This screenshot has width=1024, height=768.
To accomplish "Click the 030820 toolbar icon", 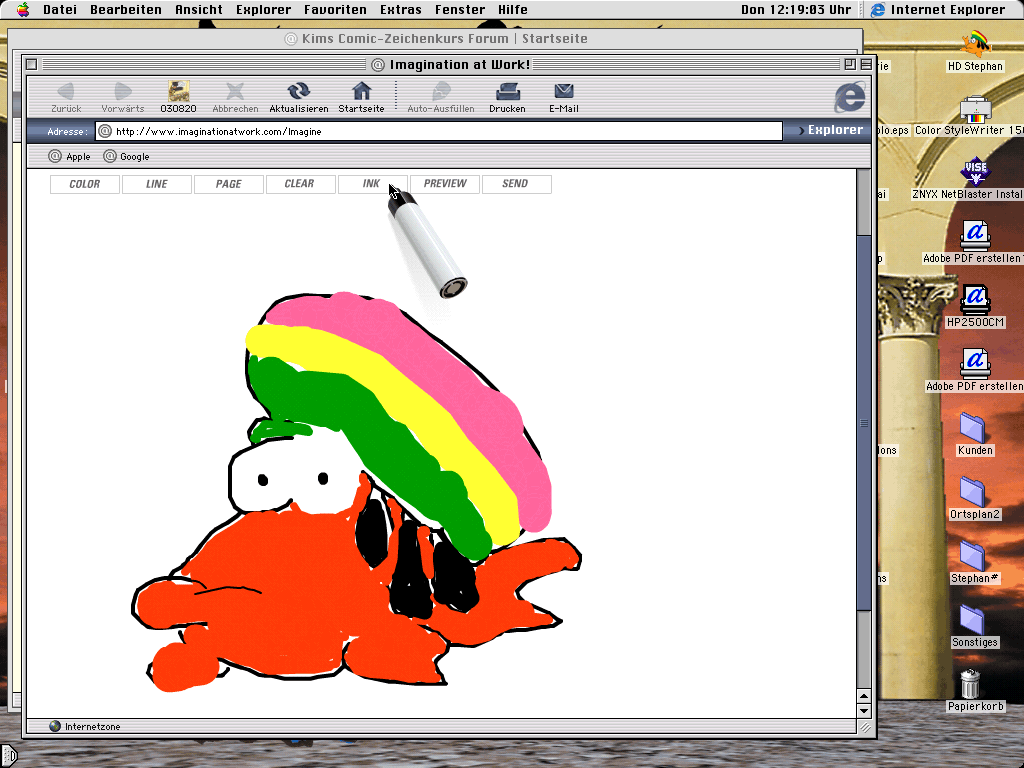I will click(x=178, y=92).
